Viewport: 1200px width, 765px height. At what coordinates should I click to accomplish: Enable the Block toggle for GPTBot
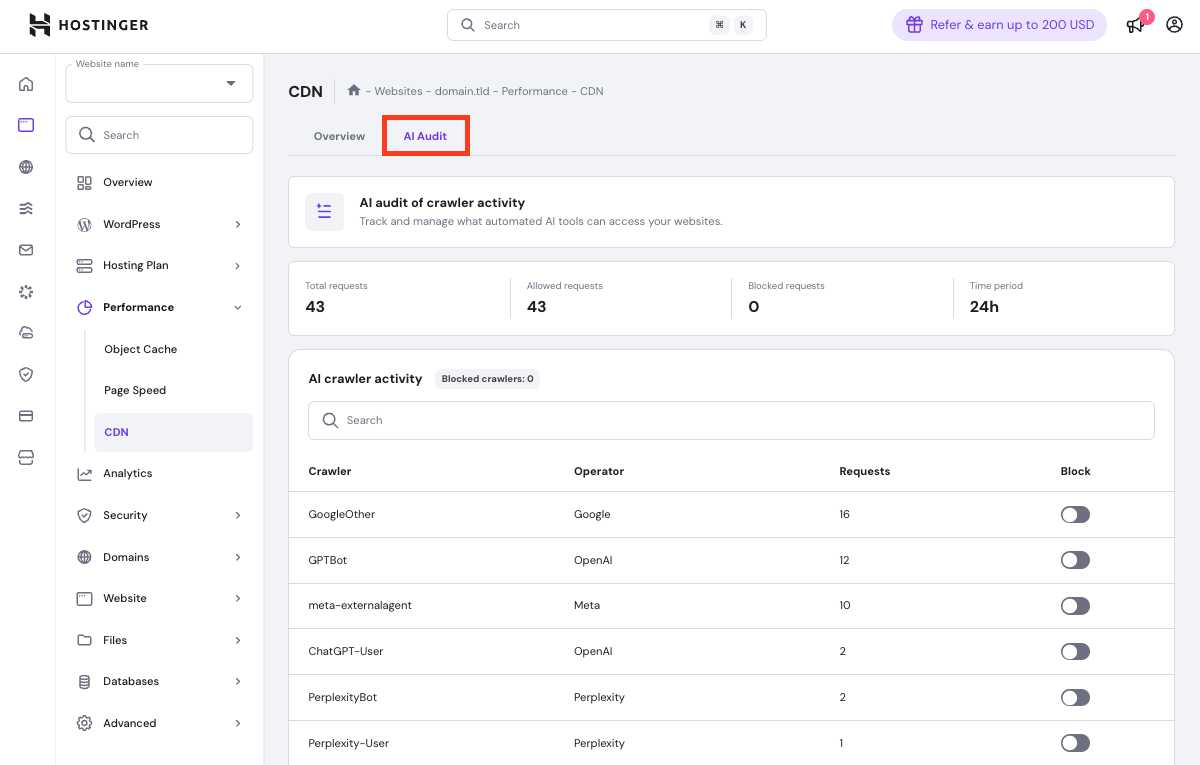pos(1075,560)
